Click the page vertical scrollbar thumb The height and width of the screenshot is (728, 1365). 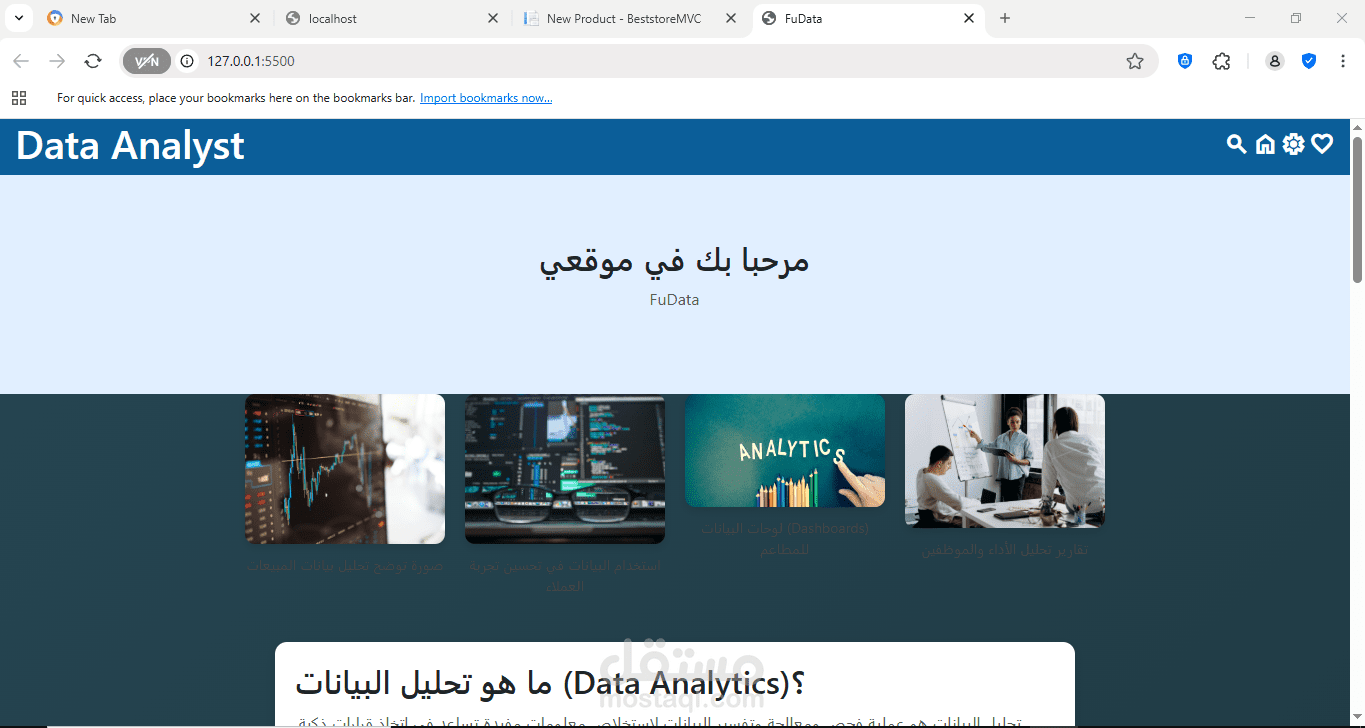[1357, 209]
